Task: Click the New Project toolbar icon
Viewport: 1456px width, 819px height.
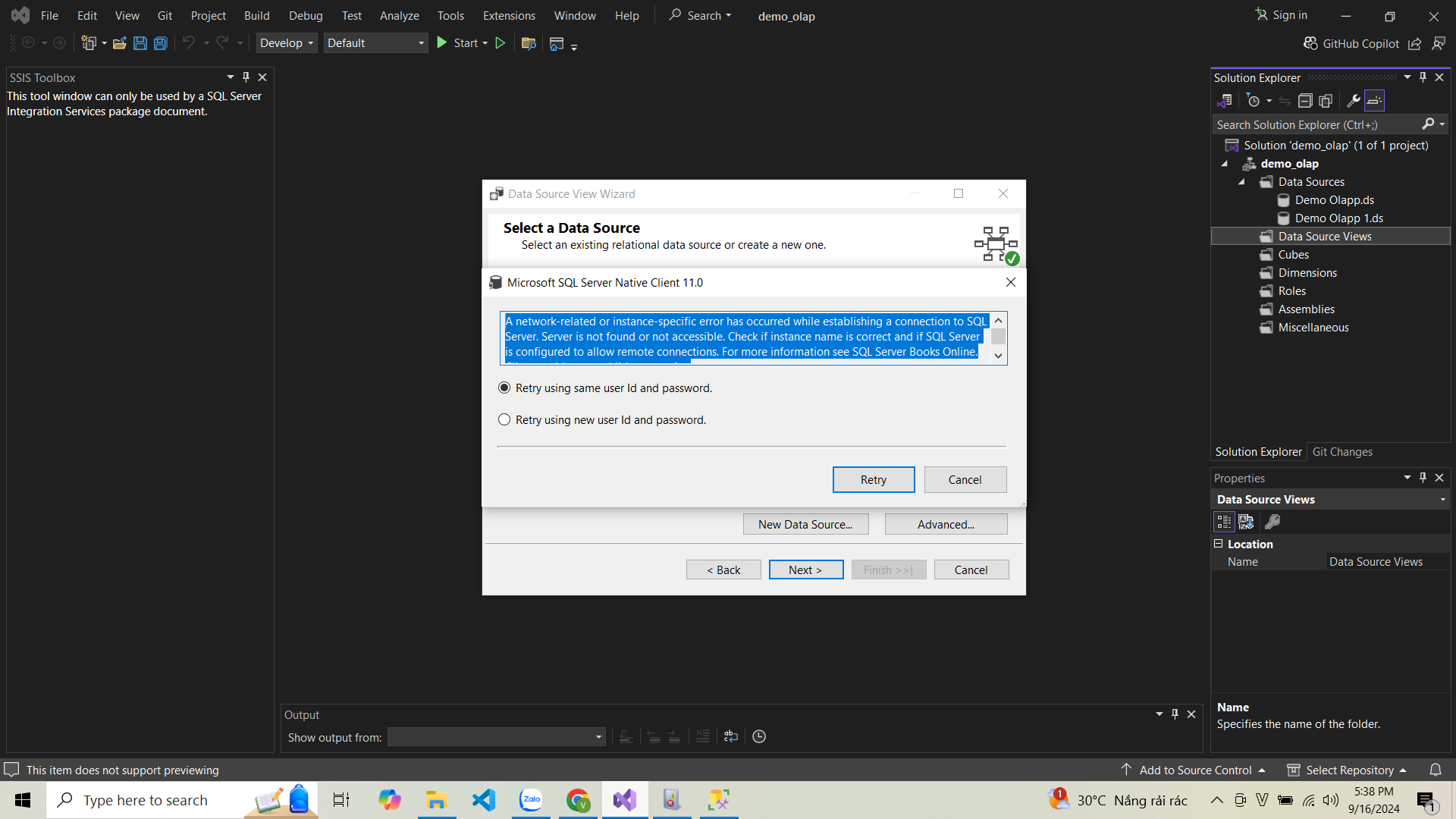Action: tap(89, 43)
